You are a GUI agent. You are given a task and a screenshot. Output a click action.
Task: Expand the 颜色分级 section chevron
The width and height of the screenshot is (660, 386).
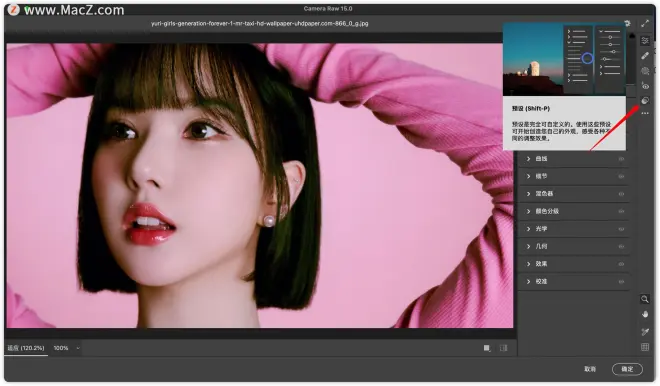point(529,211)
